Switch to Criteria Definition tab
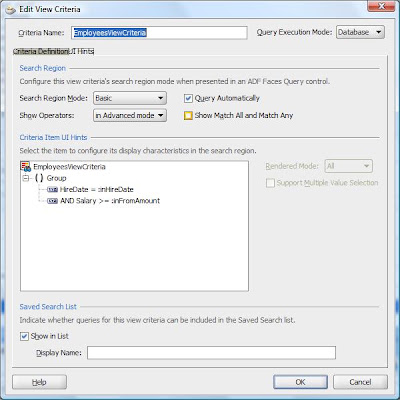The image size is (400, 400). (40, 52)
